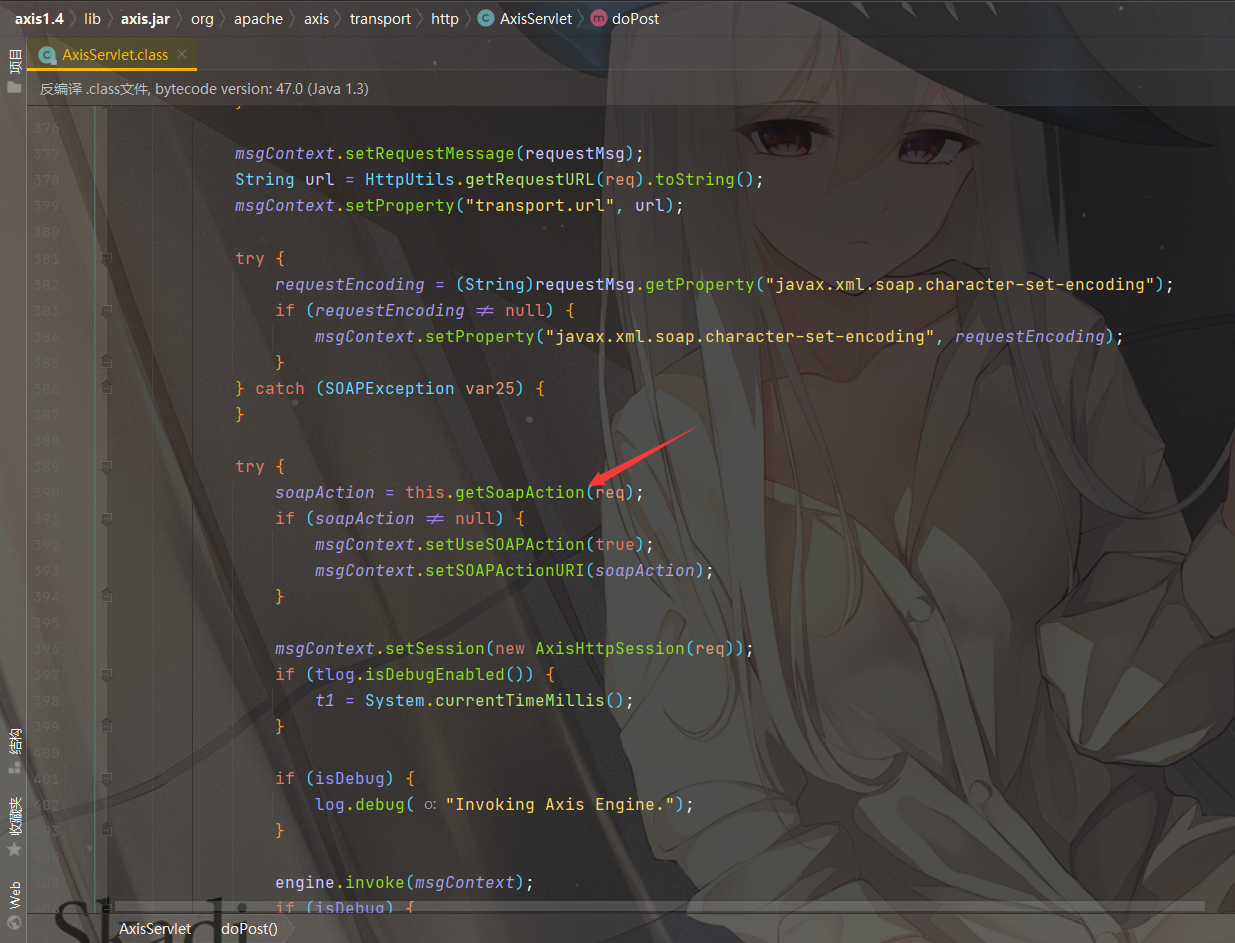
Task: Click the horizontal scrollbar at editor bottom
Action: tap(660, 908)
